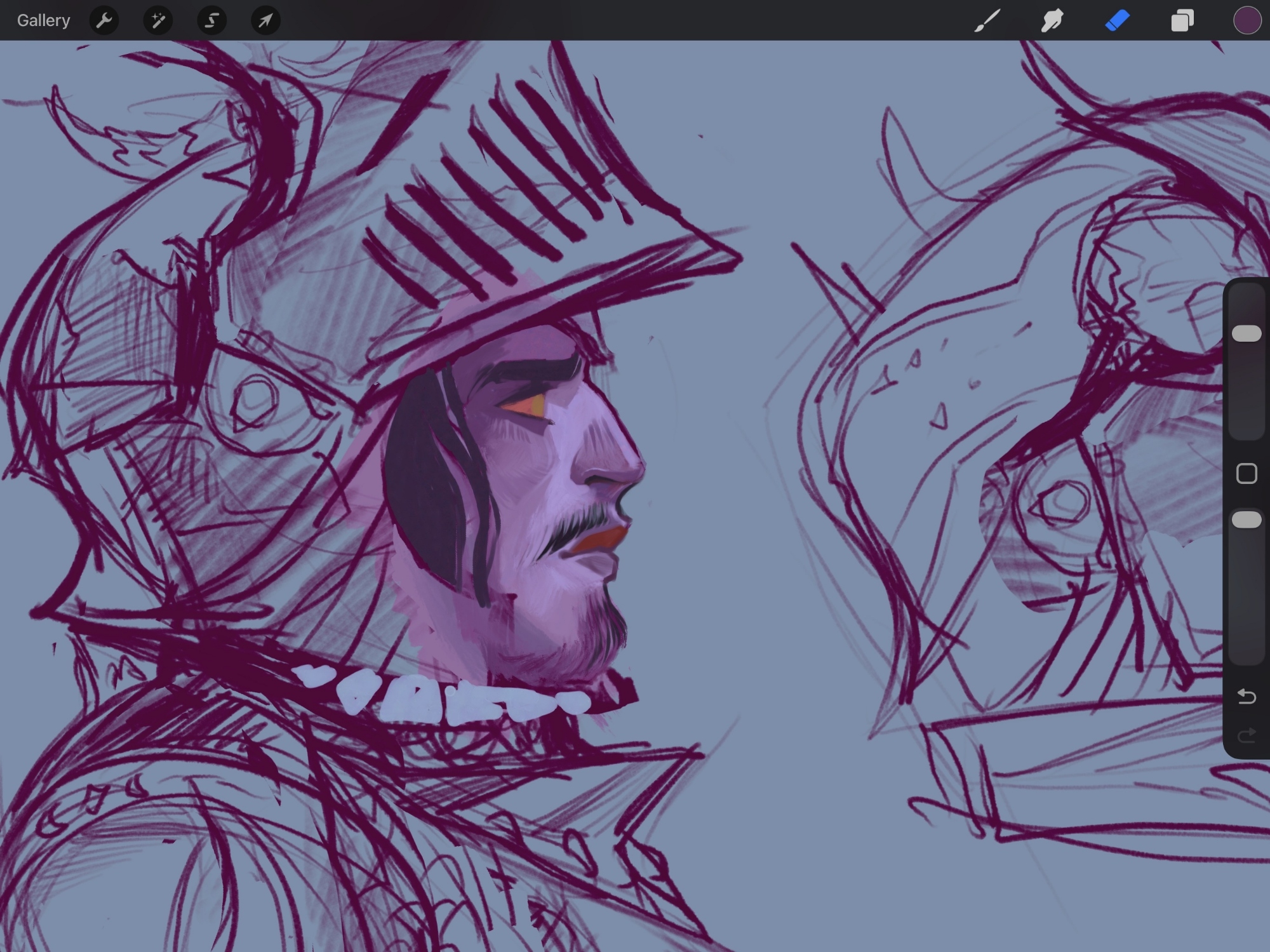Tap the square Modify button on sidebar

[x=1247, y=474]
